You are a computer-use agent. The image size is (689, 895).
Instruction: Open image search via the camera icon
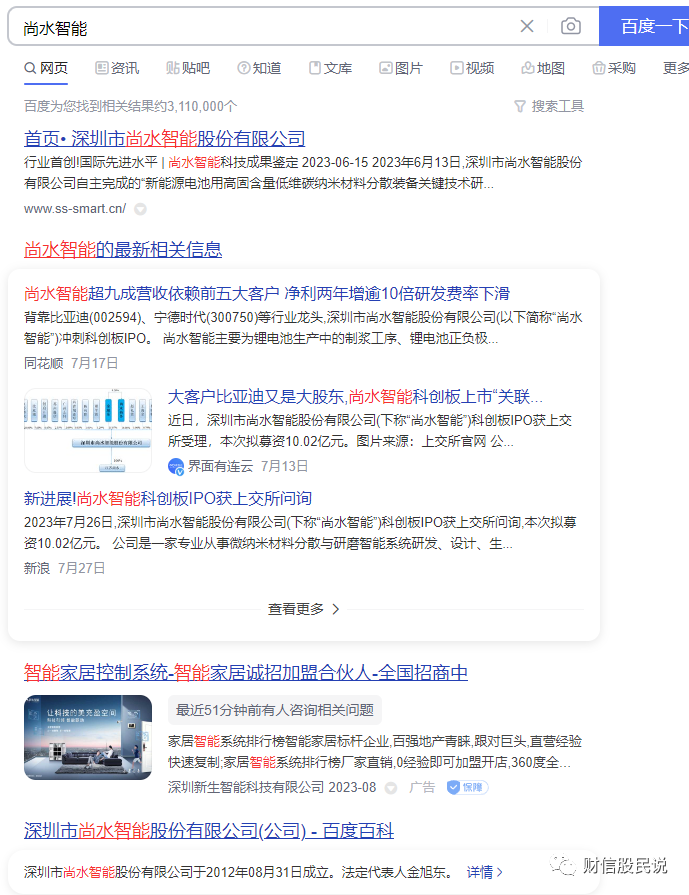tap(570, 26)
